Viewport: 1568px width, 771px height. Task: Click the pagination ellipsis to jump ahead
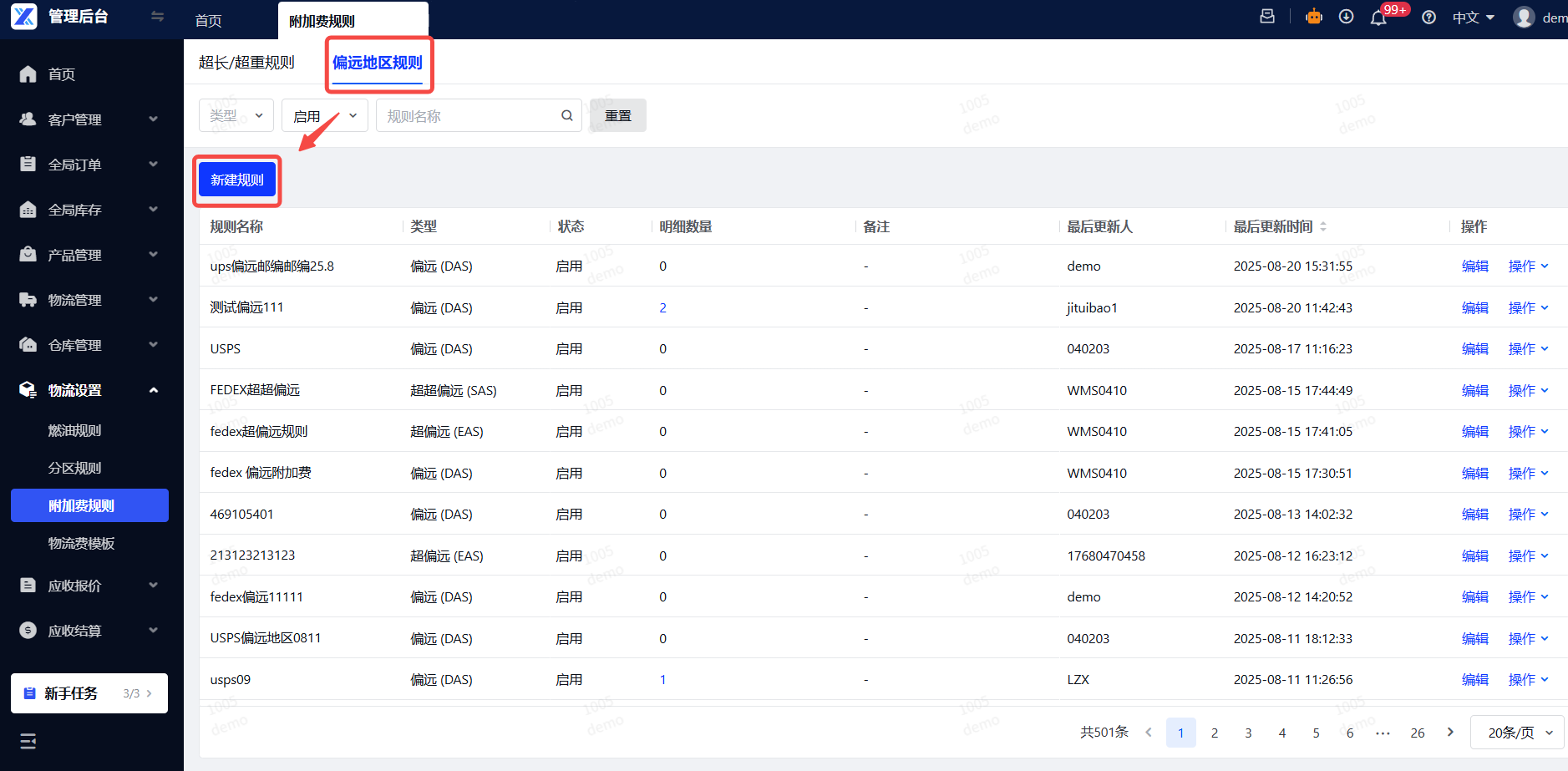coord(1383,733)
